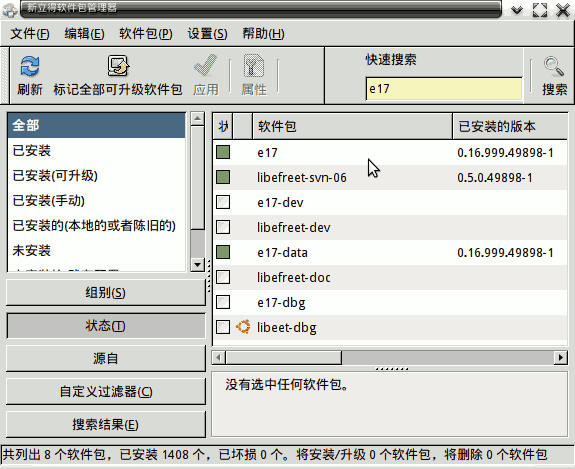Click the fullscreen maximize icon in title bar
The image size is (575, 469).
pyautogui.click(x=540, y=10)
